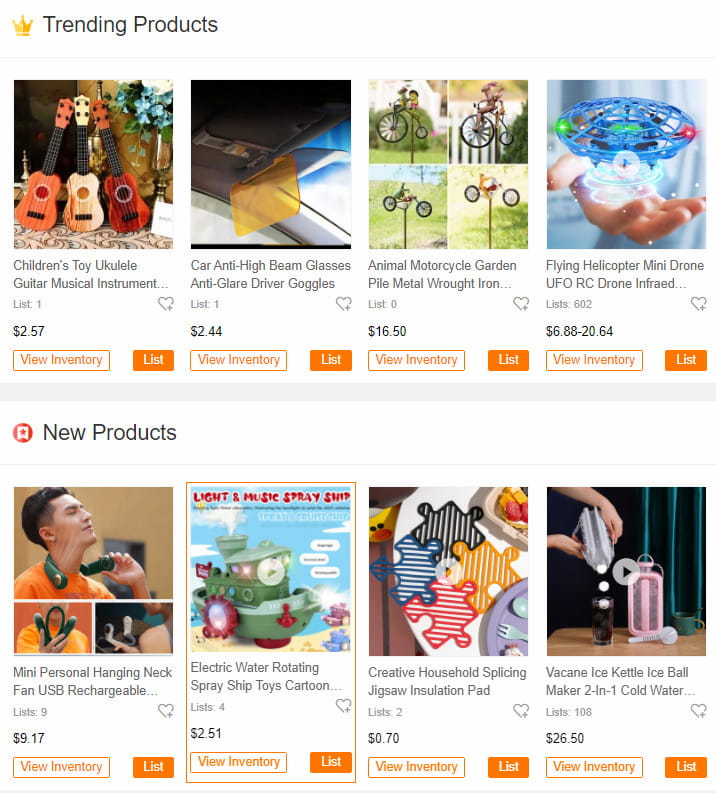This screenshot has width=716, height=793.
Task: Play the Spray Ship toy video
Action: pyautogui.click(x=271, y=571)
